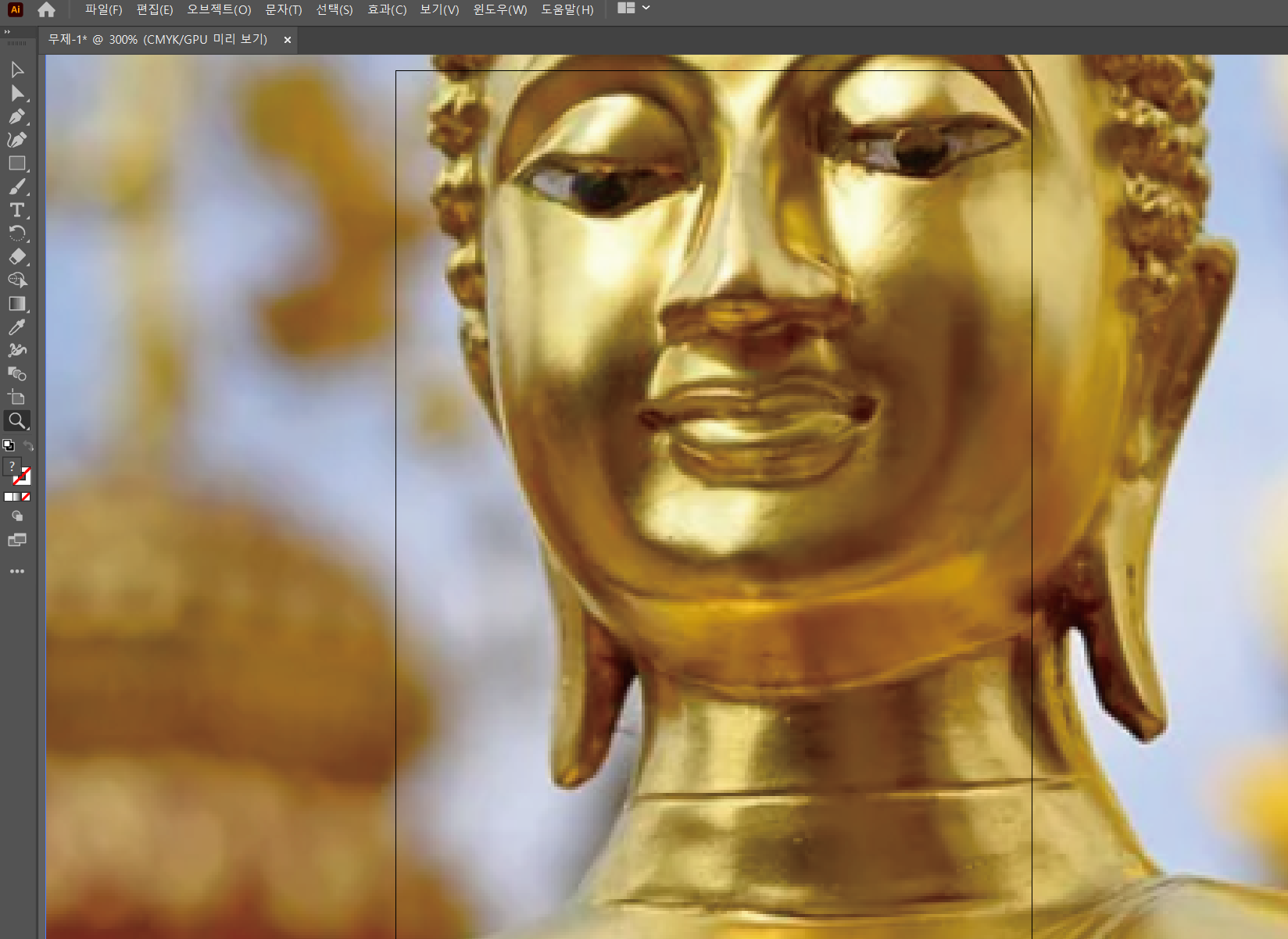Screen dimensions: 1288x939
Task: Toggle drawing mode icon
Action: tap(16, 516)
